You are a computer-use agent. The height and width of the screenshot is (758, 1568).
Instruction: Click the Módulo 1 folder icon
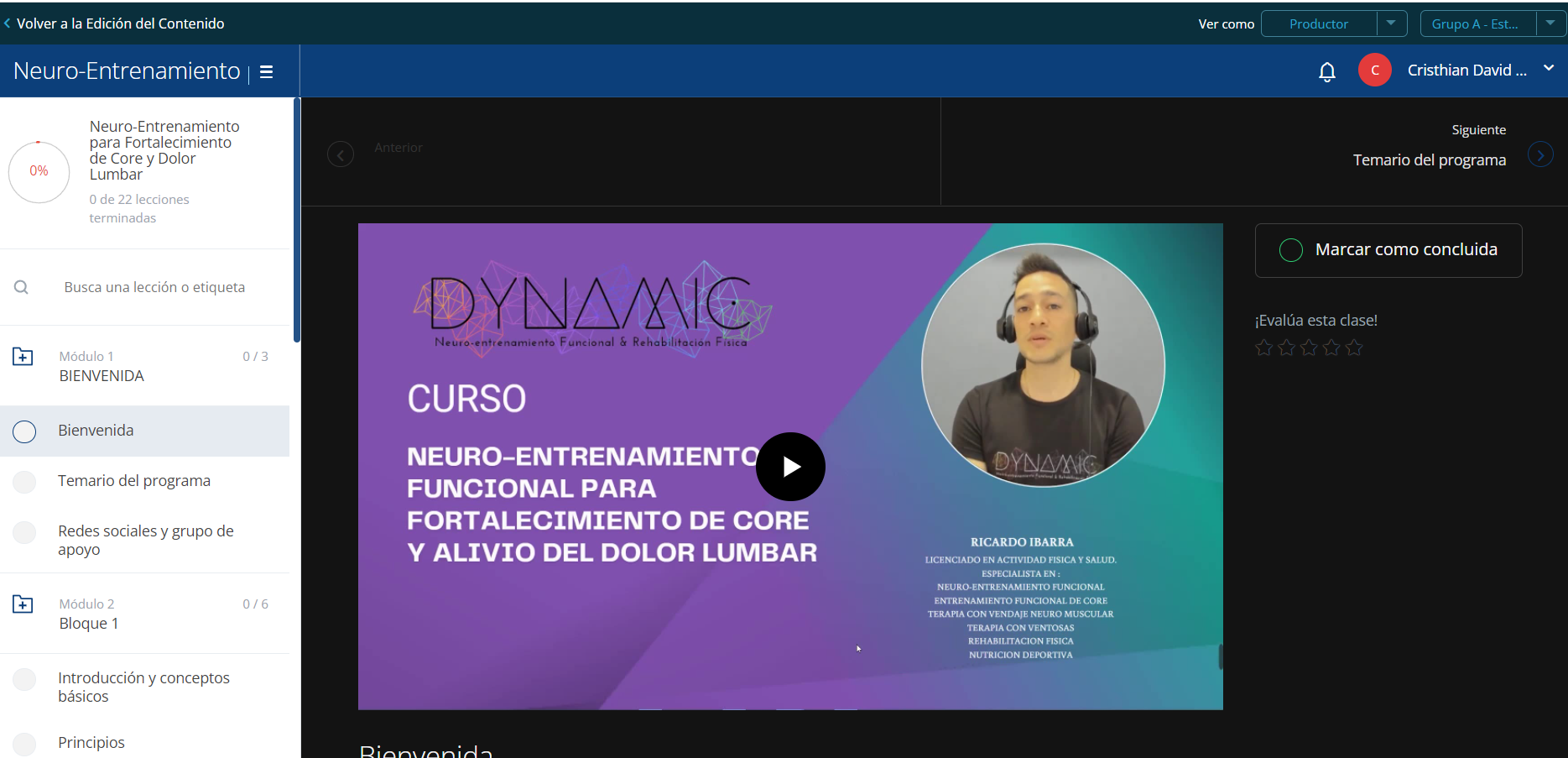[x=23, y=357]
